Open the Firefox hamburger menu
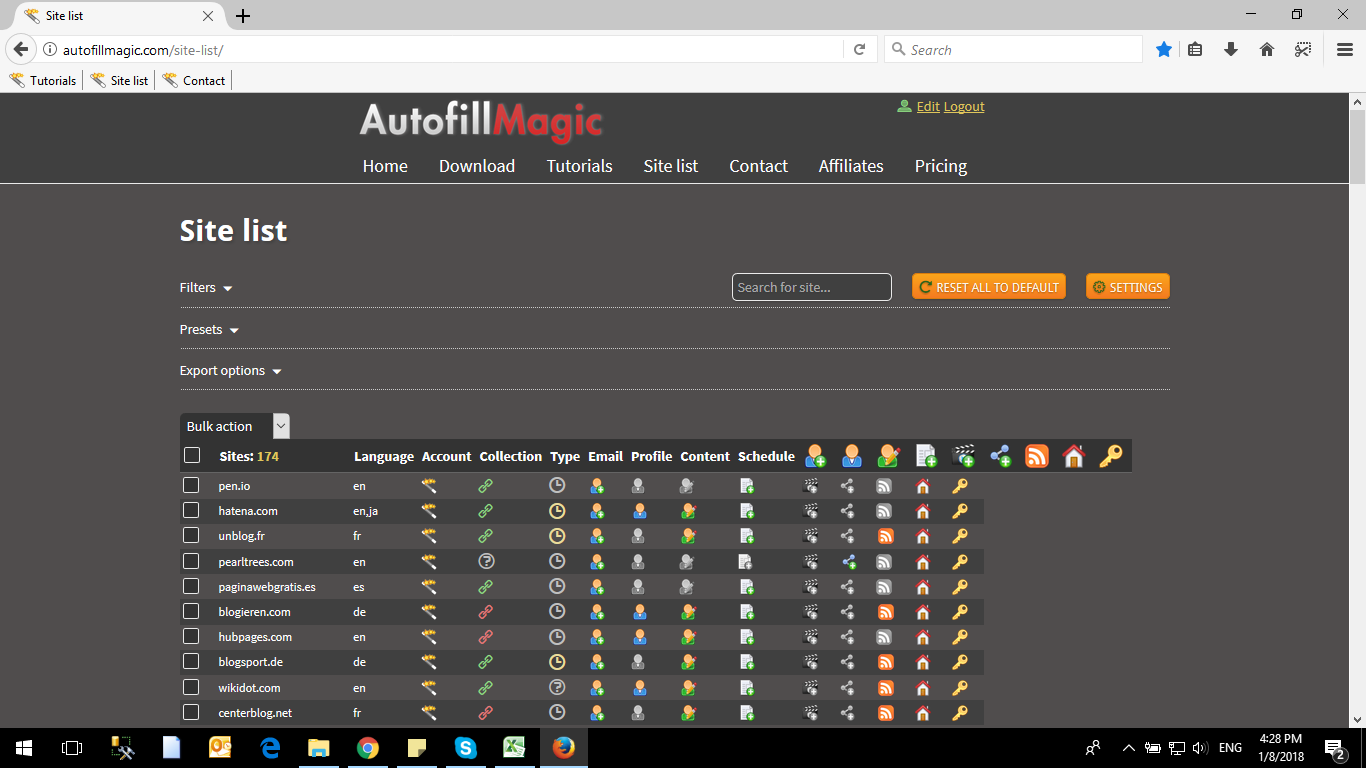Image resolution: width=1366 pixels, height=768 pixels. click(1345, 49)
